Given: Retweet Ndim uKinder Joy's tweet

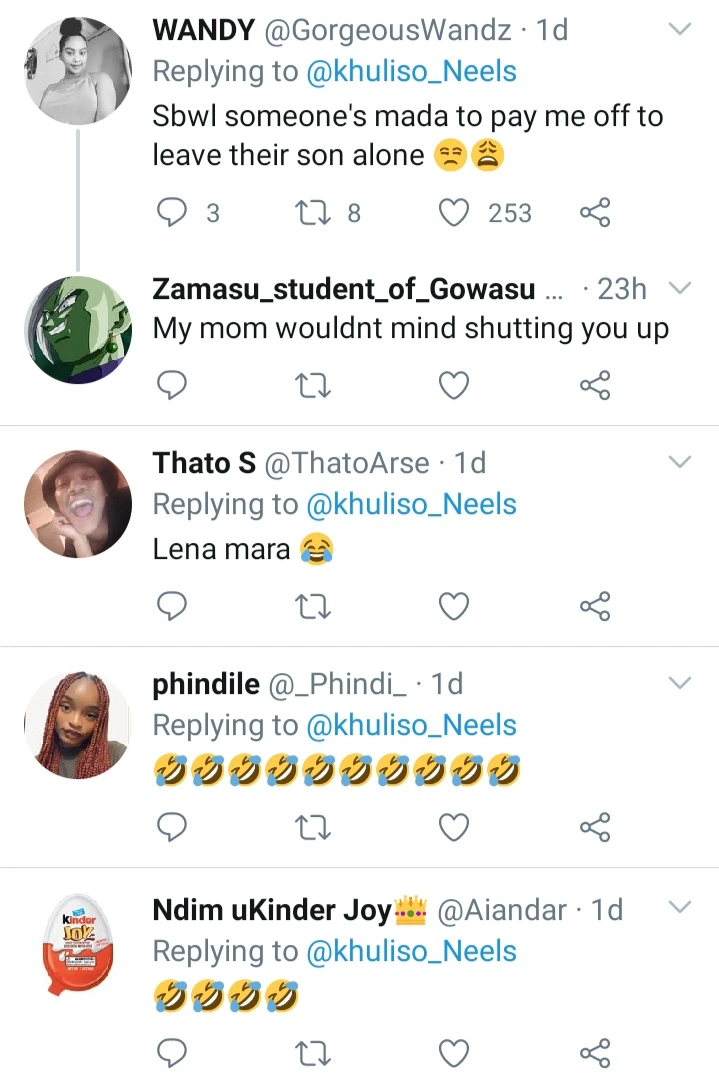Looking at the screenshot, I should pos(314,1052).
